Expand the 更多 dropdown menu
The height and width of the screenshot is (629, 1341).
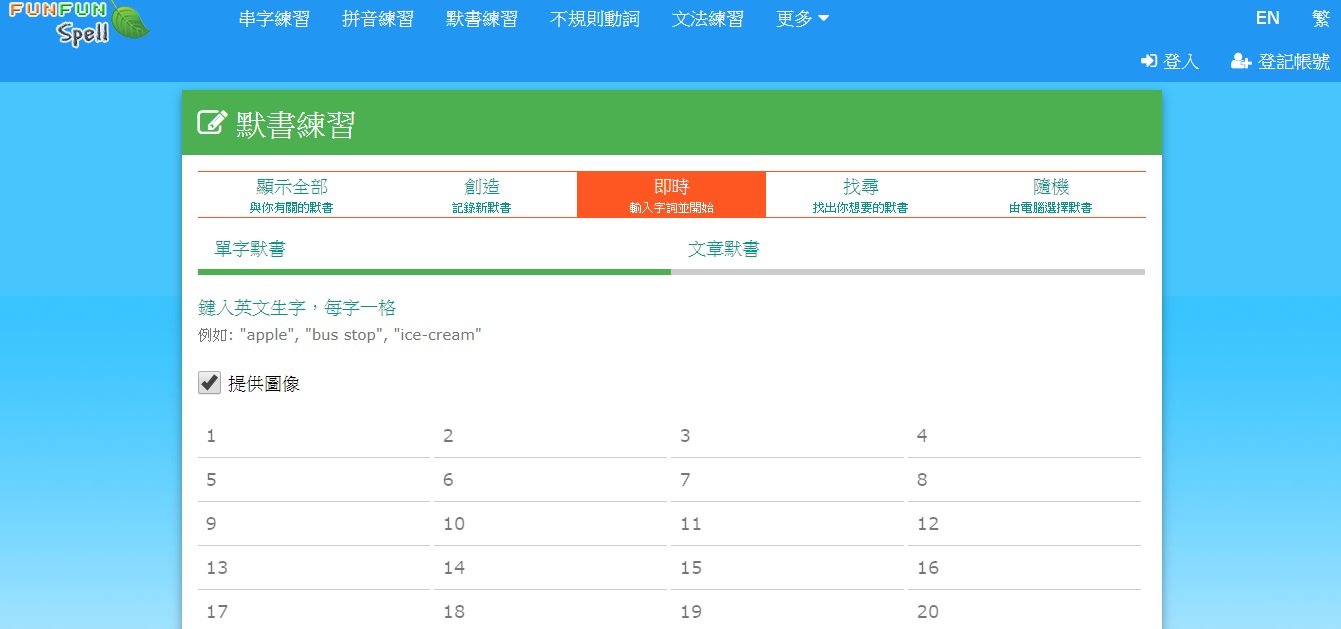pyautogui.click(x=802, y=19)
